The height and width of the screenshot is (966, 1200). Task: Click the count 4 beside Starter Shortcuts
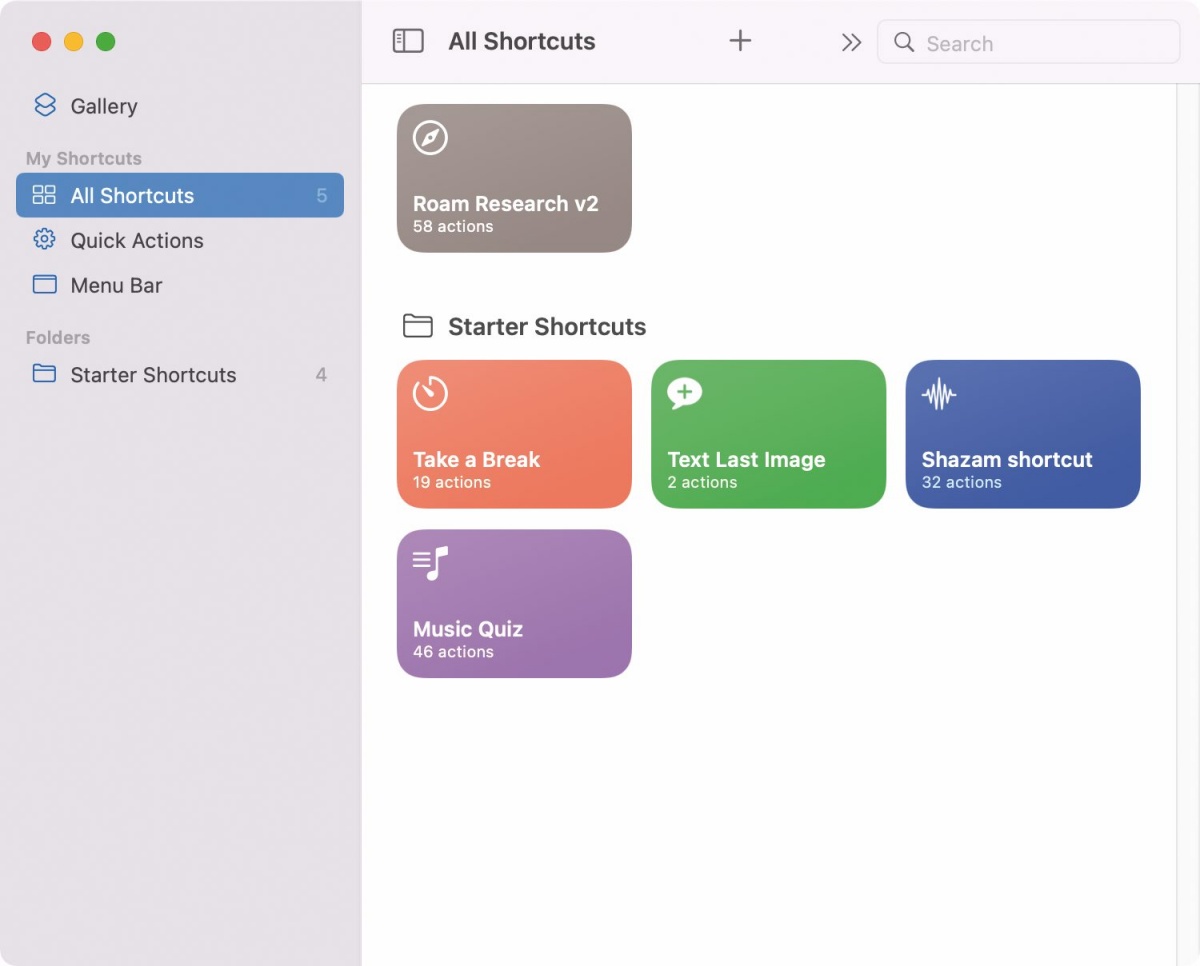(x=321, y=375)
